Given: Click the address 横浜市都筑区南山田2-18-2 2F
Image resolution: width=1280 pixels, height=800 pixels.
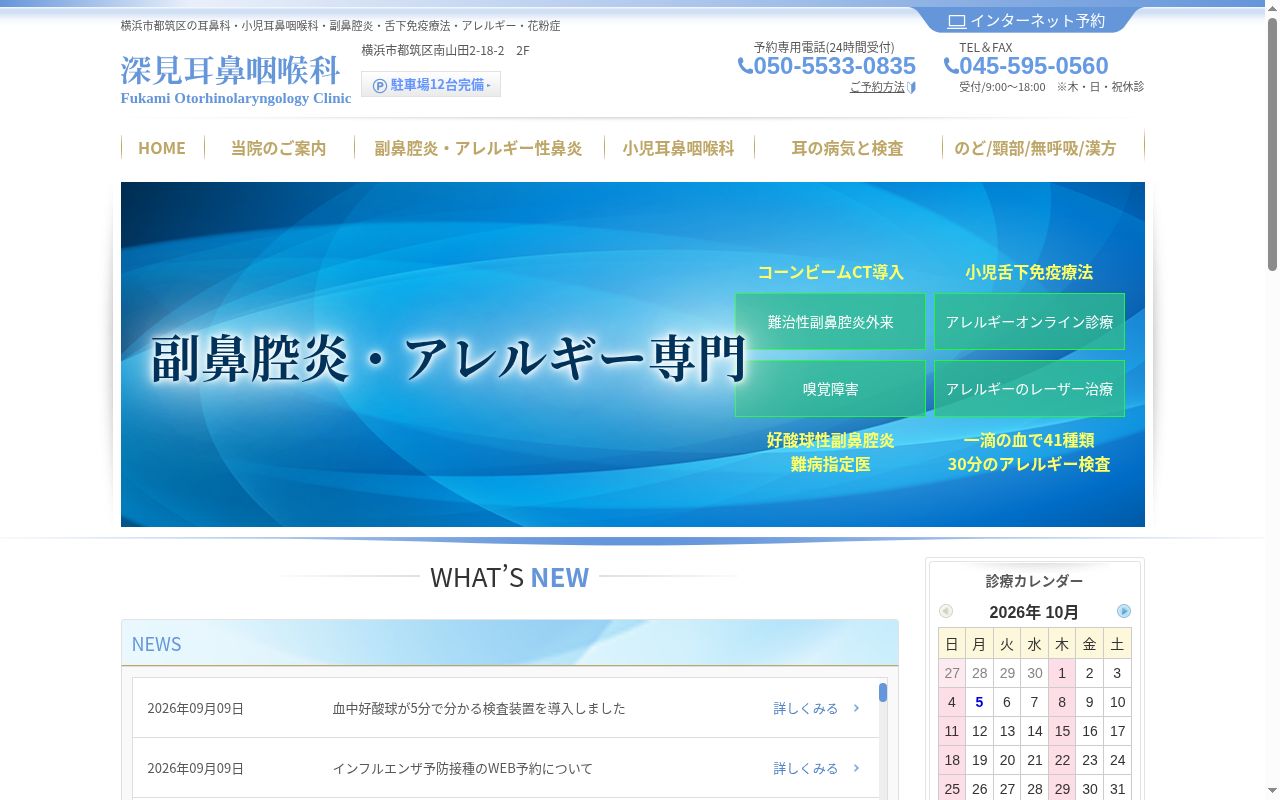Looking at the screenshot, I should pyautogui.click(x=445, y=50).
